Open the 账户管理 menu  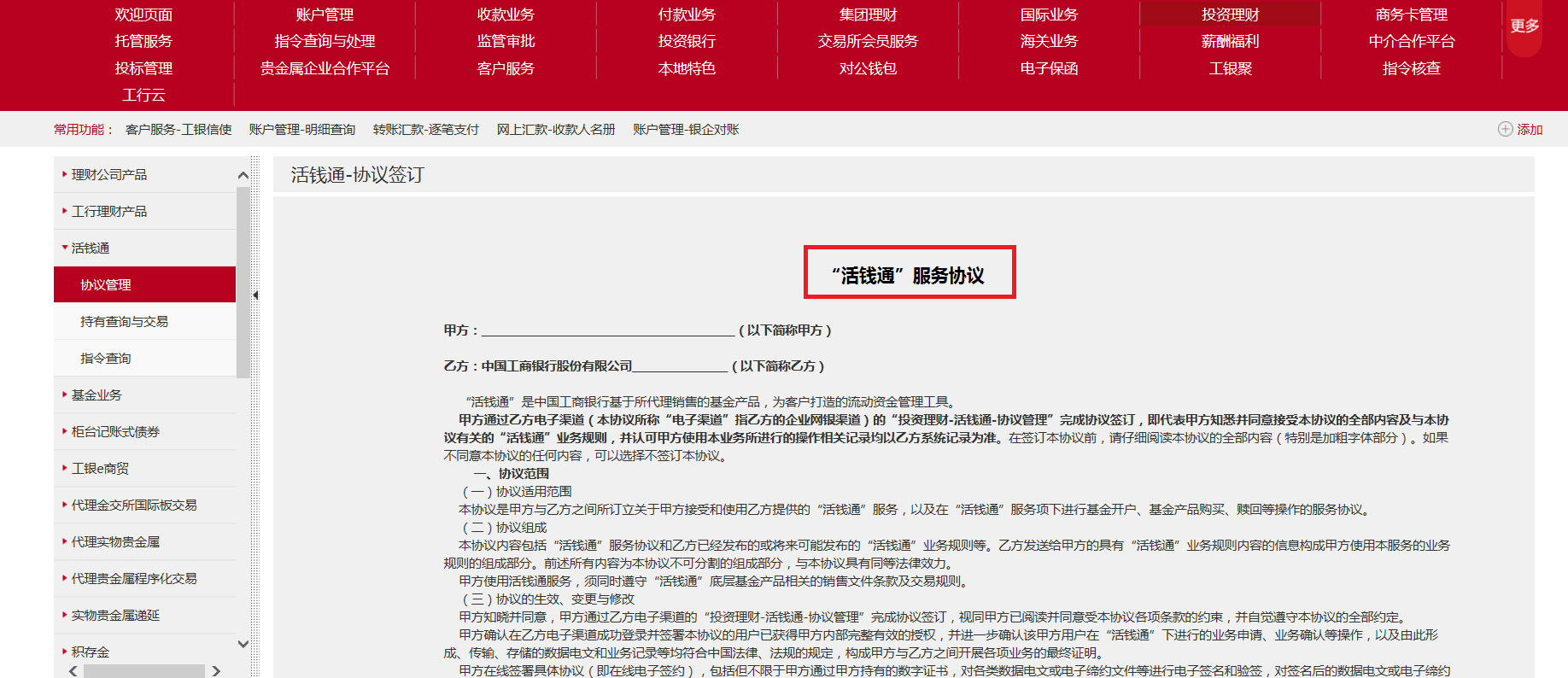point(325,15)
